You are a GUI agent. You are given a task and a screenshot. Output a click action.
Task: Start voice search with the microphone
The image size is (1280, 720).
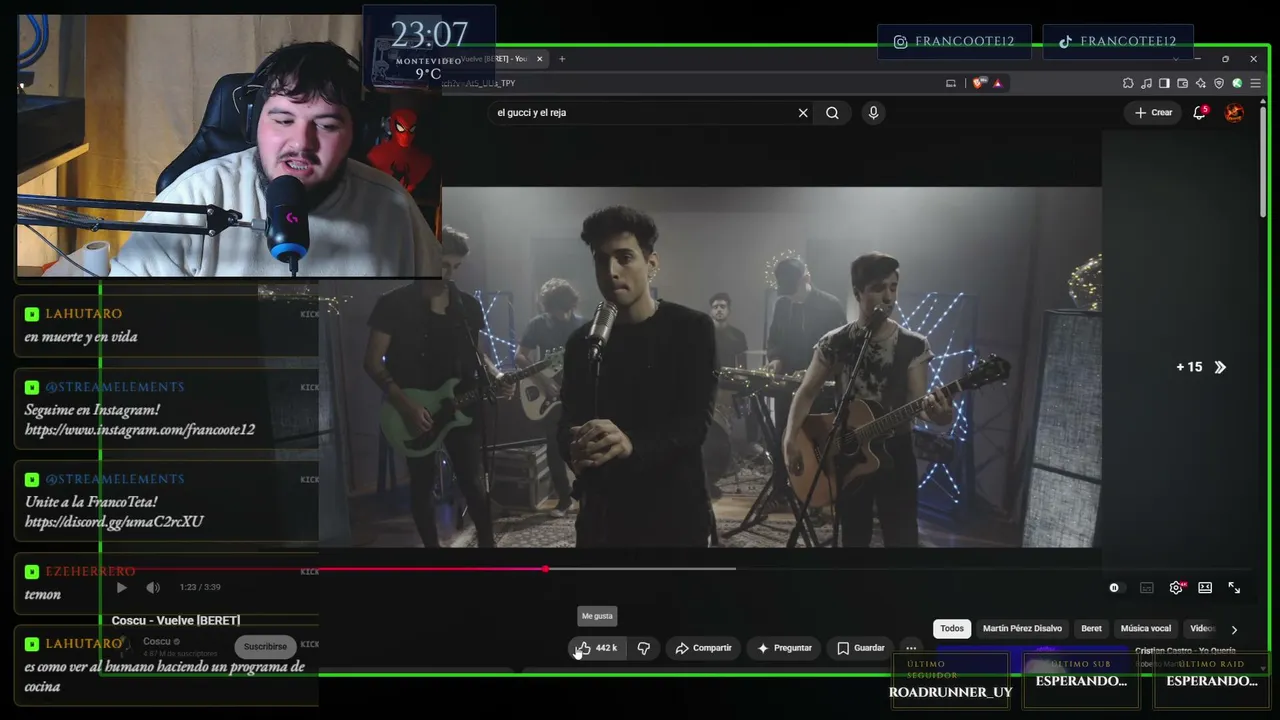click(873, 113)
